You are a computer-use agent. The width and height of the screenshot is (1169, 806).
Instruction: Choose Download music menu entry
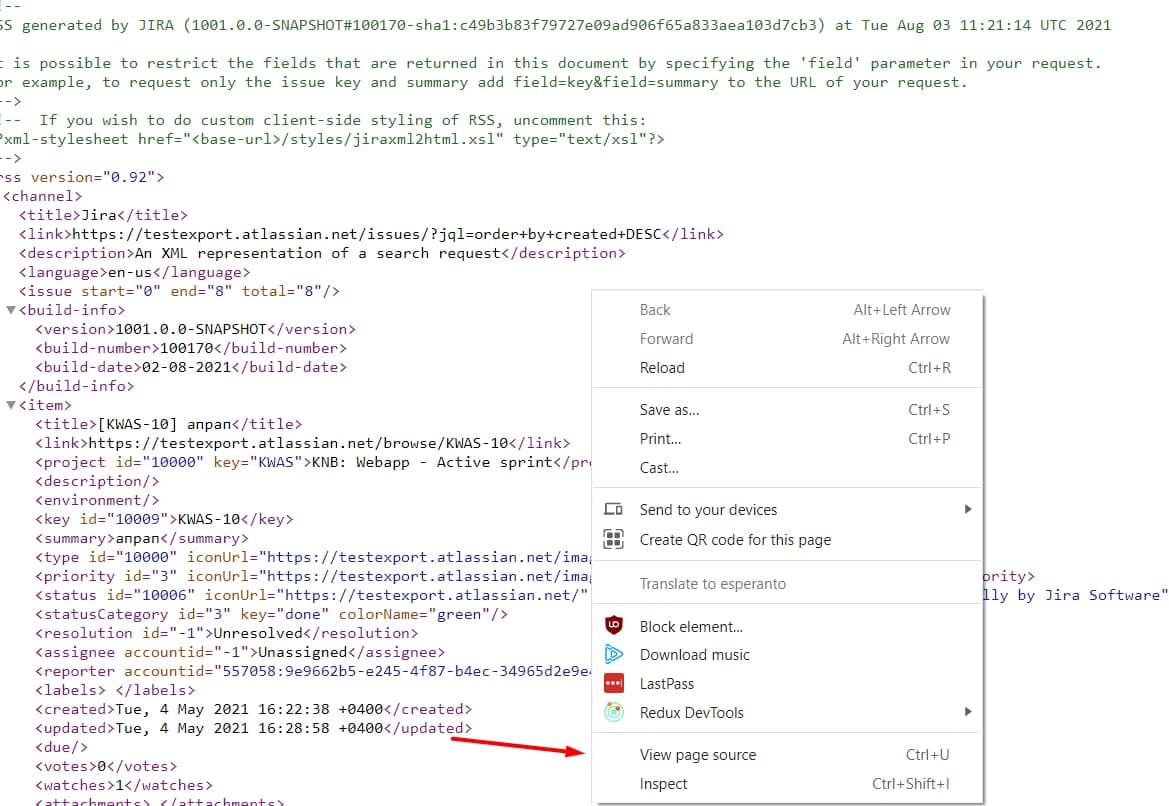[x=787, y=655]
